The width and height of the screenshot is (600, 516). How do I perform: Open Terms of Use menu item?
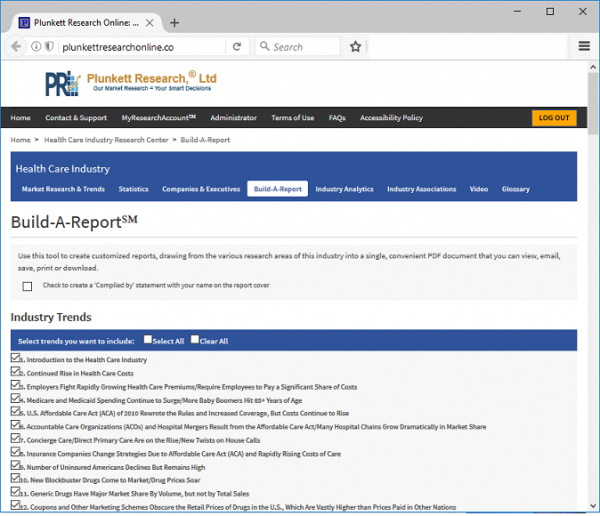point(293,118)
